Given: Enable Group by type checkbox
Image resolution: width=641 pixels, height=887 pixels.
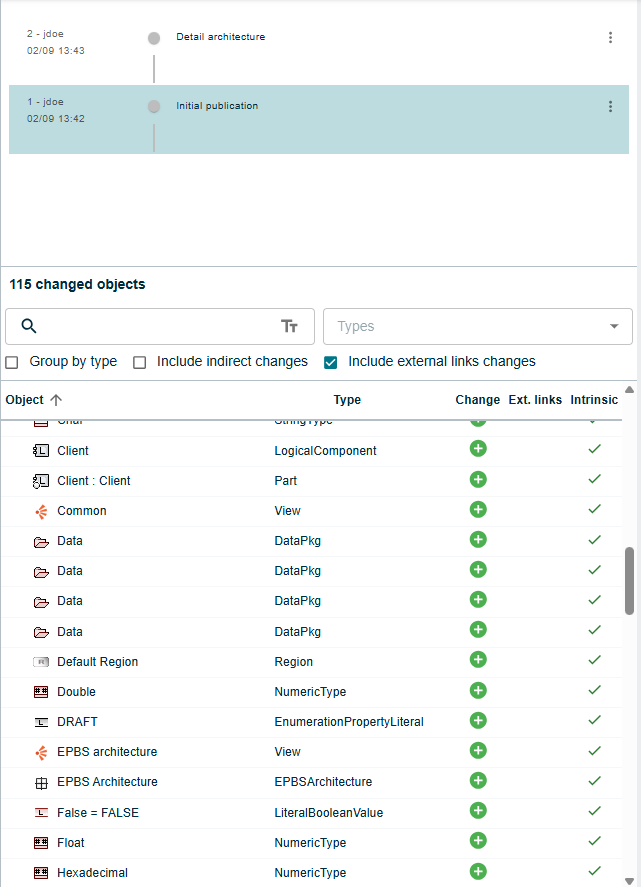Looking at the screenshot, I should point(12,363).
